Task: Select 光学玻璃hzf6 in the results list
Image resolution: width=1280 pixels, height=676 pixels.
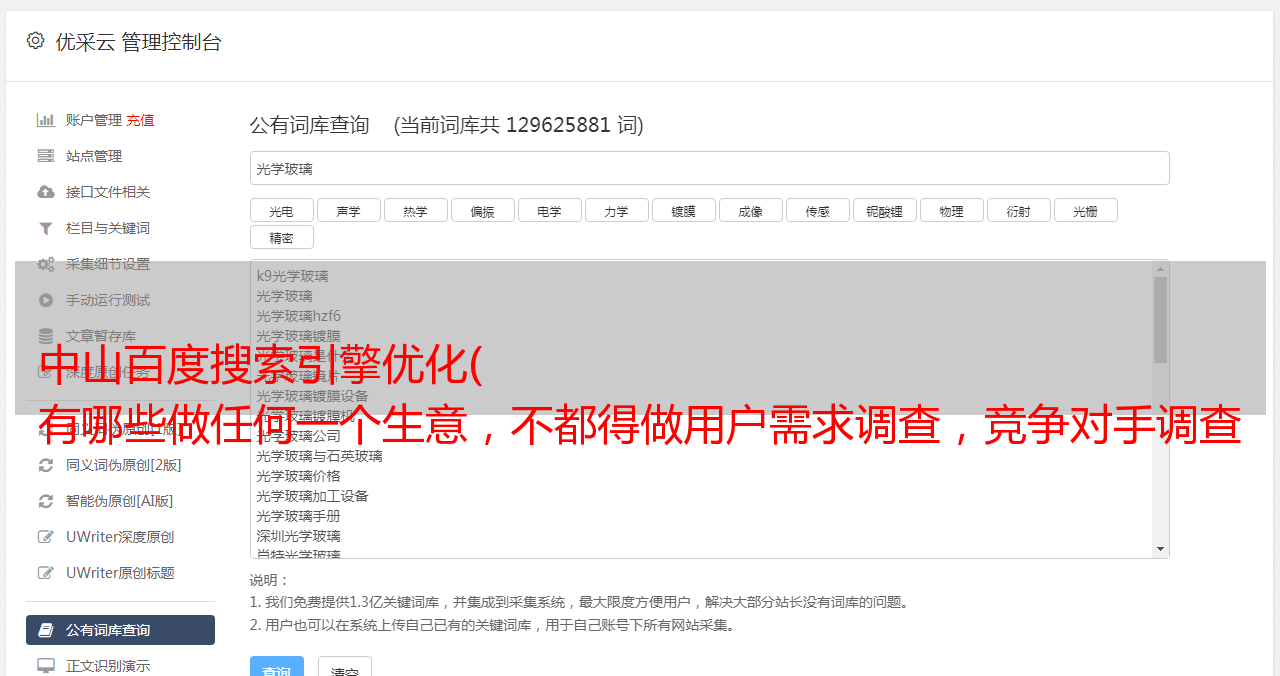Action: pos(298,316)
